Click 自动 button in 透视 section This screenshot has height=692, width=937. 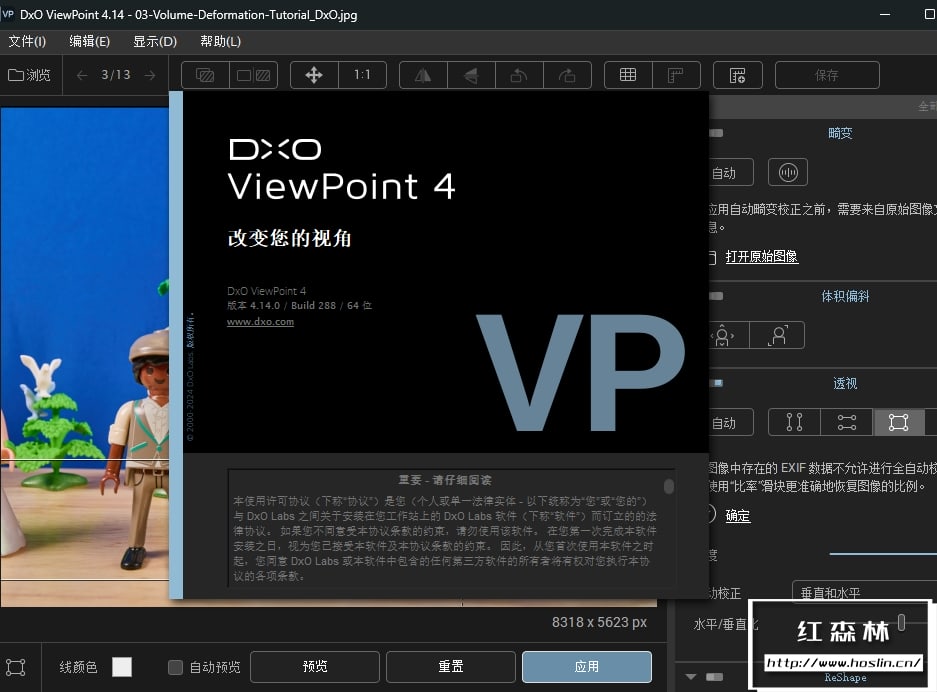pyautogui.click(x=730, y=422)
